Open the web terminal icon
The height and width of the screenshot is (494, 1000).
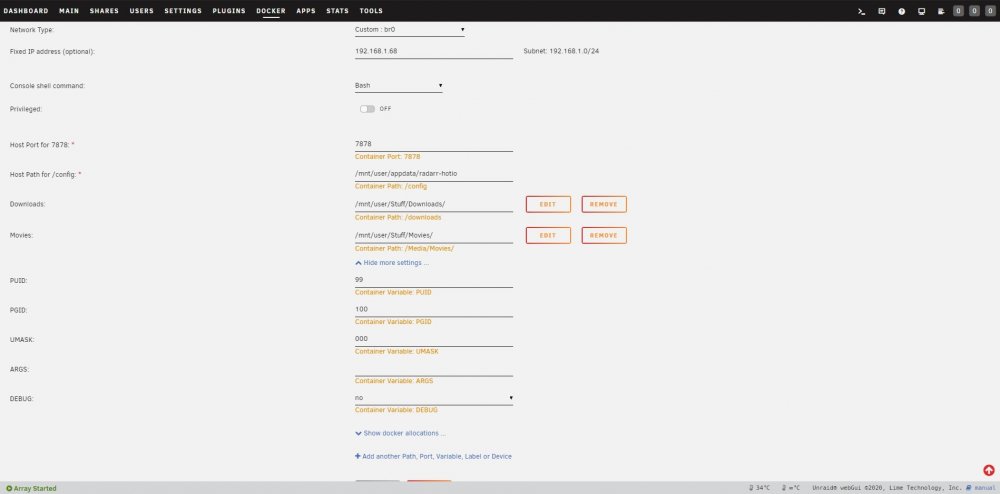coord(862,11)
